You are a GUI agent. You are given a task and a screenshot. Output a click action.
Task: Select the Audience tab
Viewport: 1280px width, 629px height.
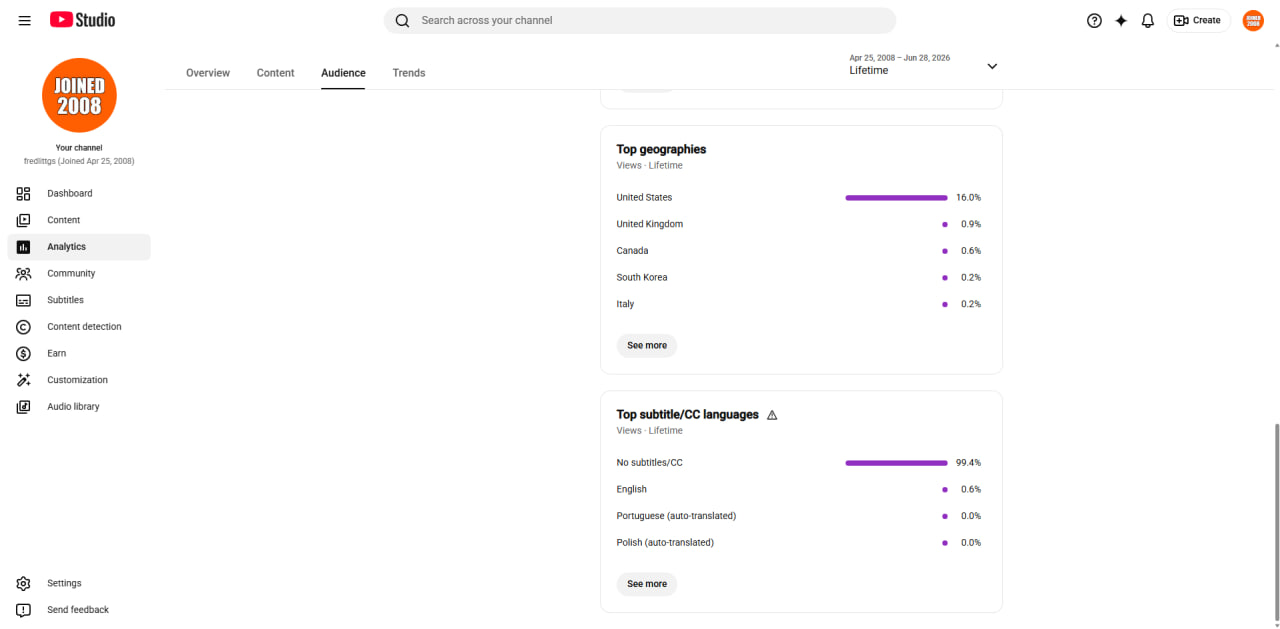click(x=343, y=73)
